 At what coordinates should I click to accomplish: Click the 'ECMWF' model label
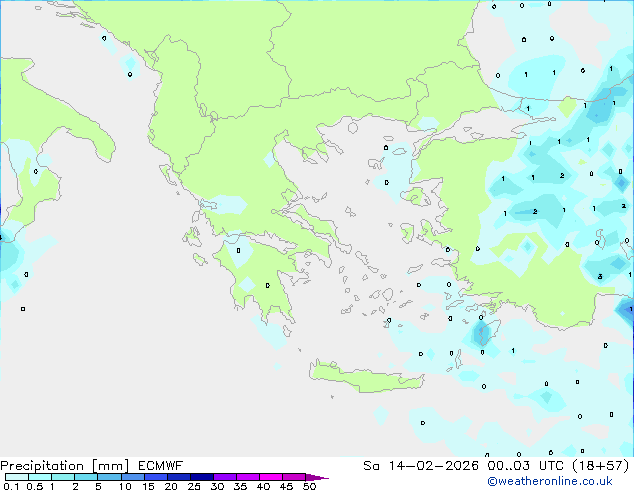coord(160,466)
